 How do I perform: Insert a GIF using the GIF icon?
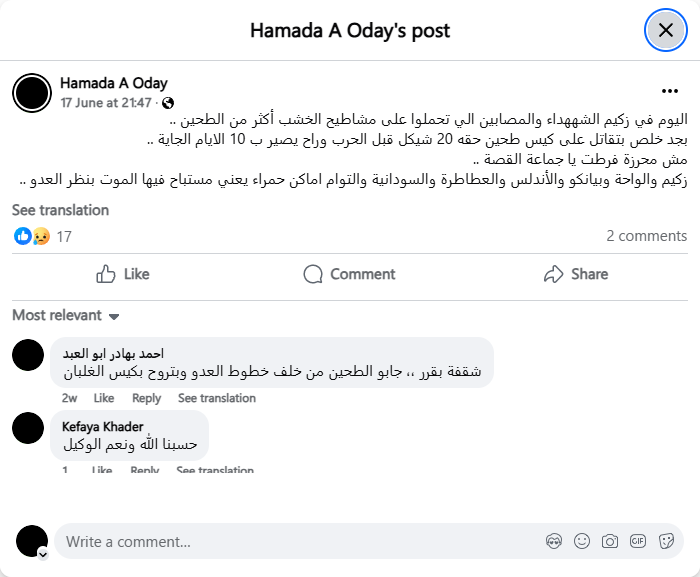pyautogui.click(x=638, y=541)
